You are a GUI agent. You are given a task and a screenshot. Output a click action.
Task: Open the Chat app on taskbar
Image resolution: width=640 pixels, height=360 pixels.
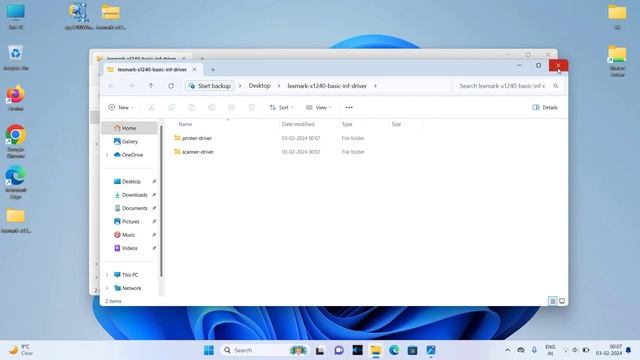pyautogui.click(x=339, y=350)
